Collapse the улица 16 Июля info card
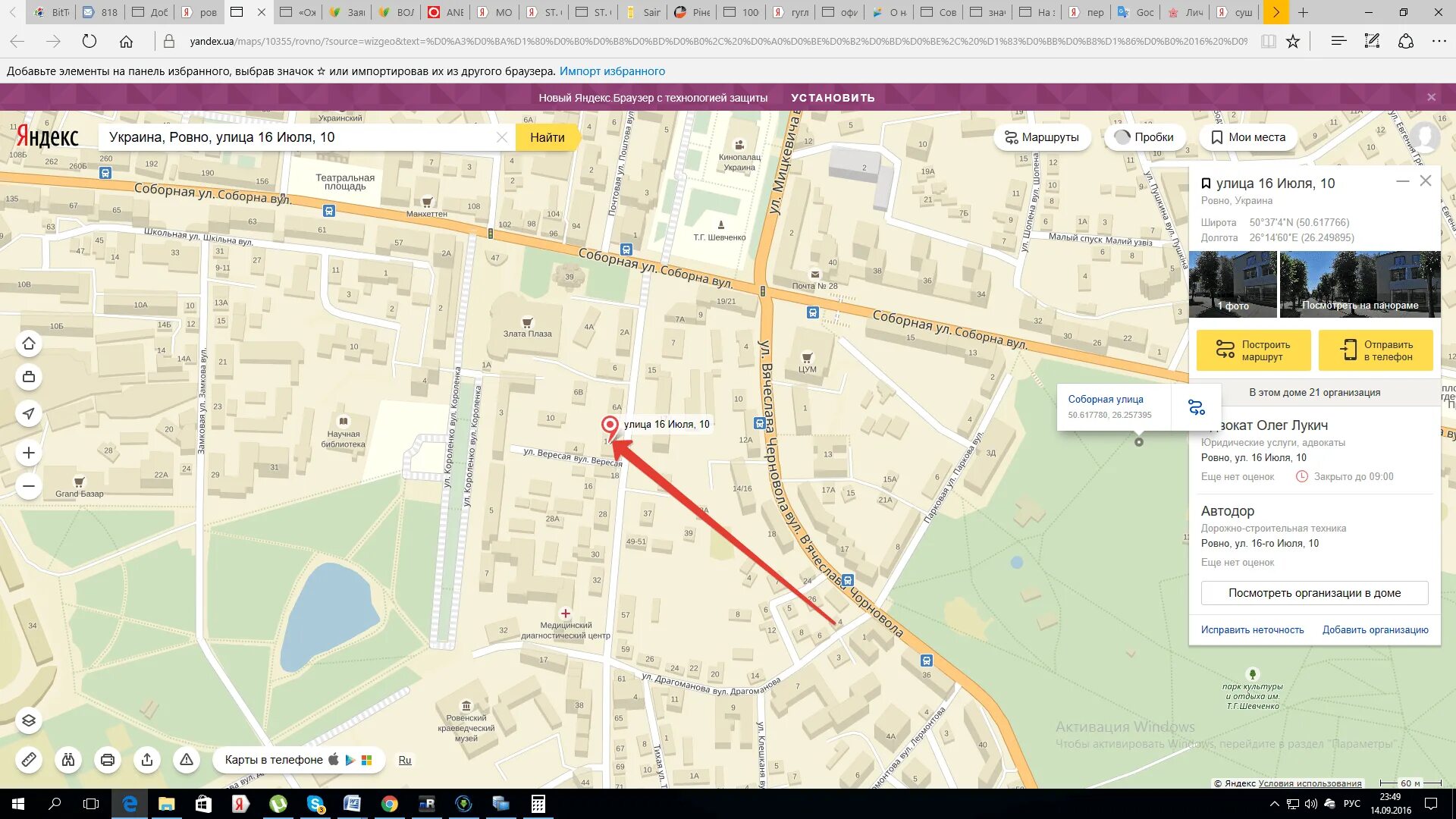1456x819 pixels. [1402, 181]
